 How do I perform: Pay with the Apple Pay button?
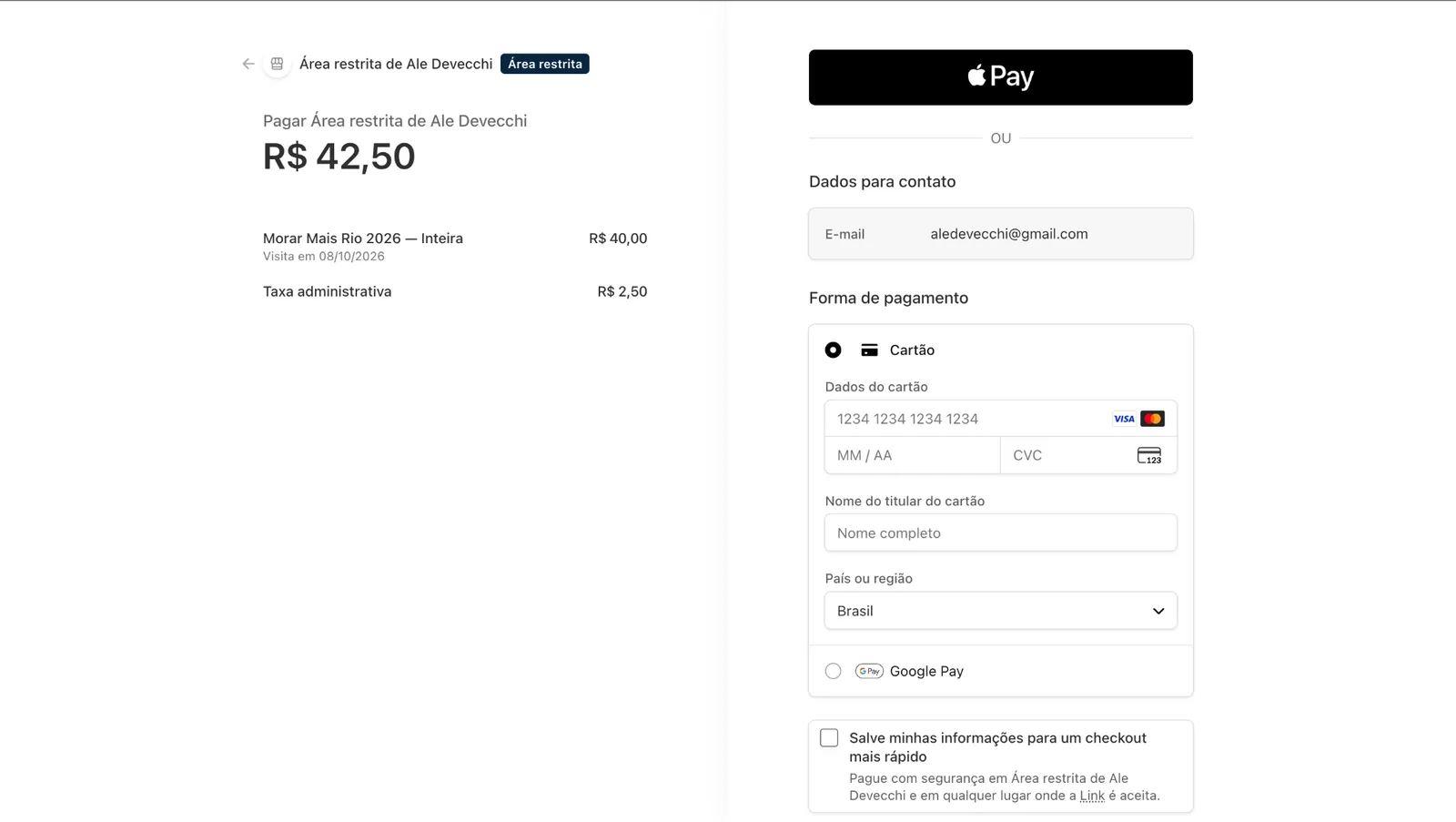[1001, 77]
